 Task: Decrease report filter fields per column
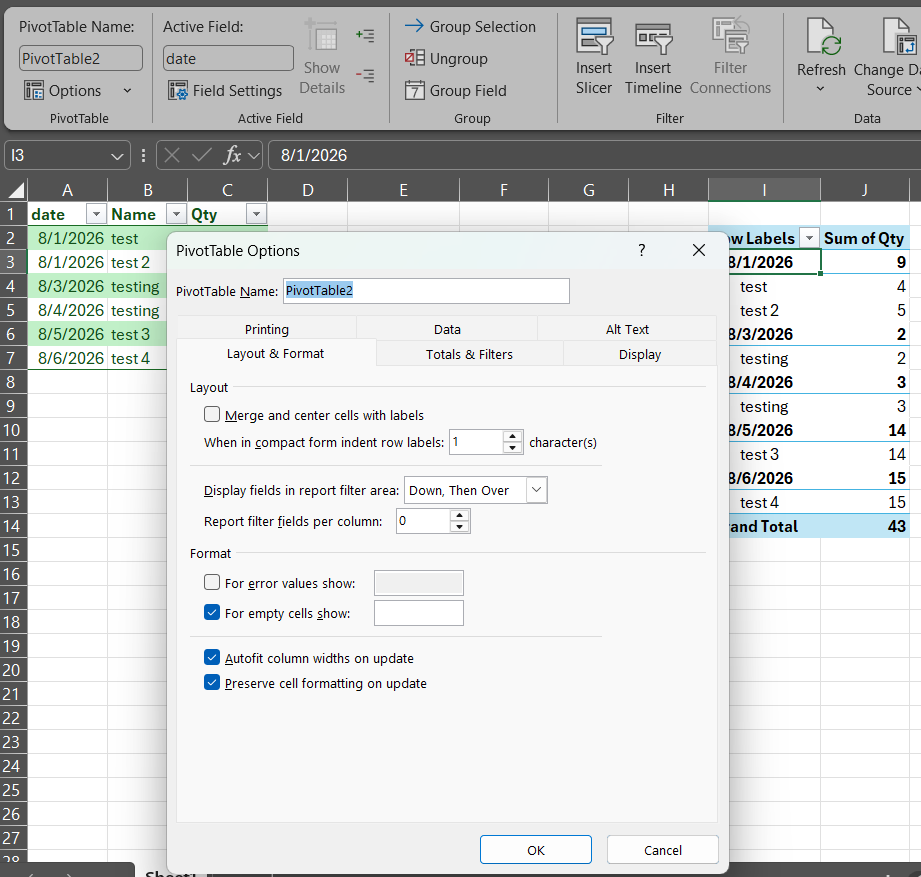click(x=459, y=527)
